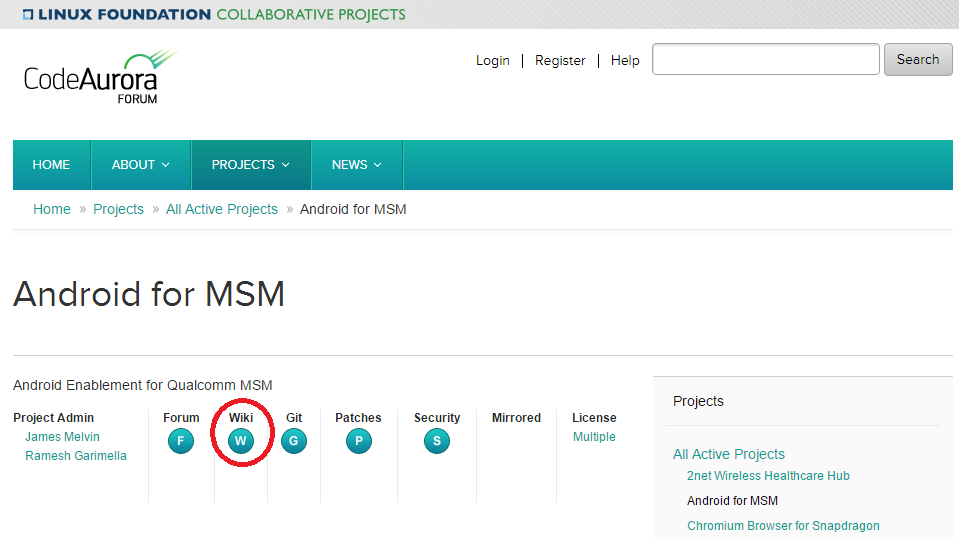This screenshot has height=539, width=959.
Task: Open the Security 'S' icon
Action: (x=437, y=441)
